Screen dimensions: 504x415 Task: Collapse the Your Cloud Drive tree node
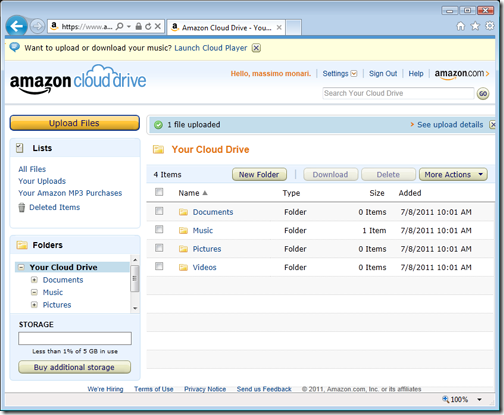[x=21, y=267]
